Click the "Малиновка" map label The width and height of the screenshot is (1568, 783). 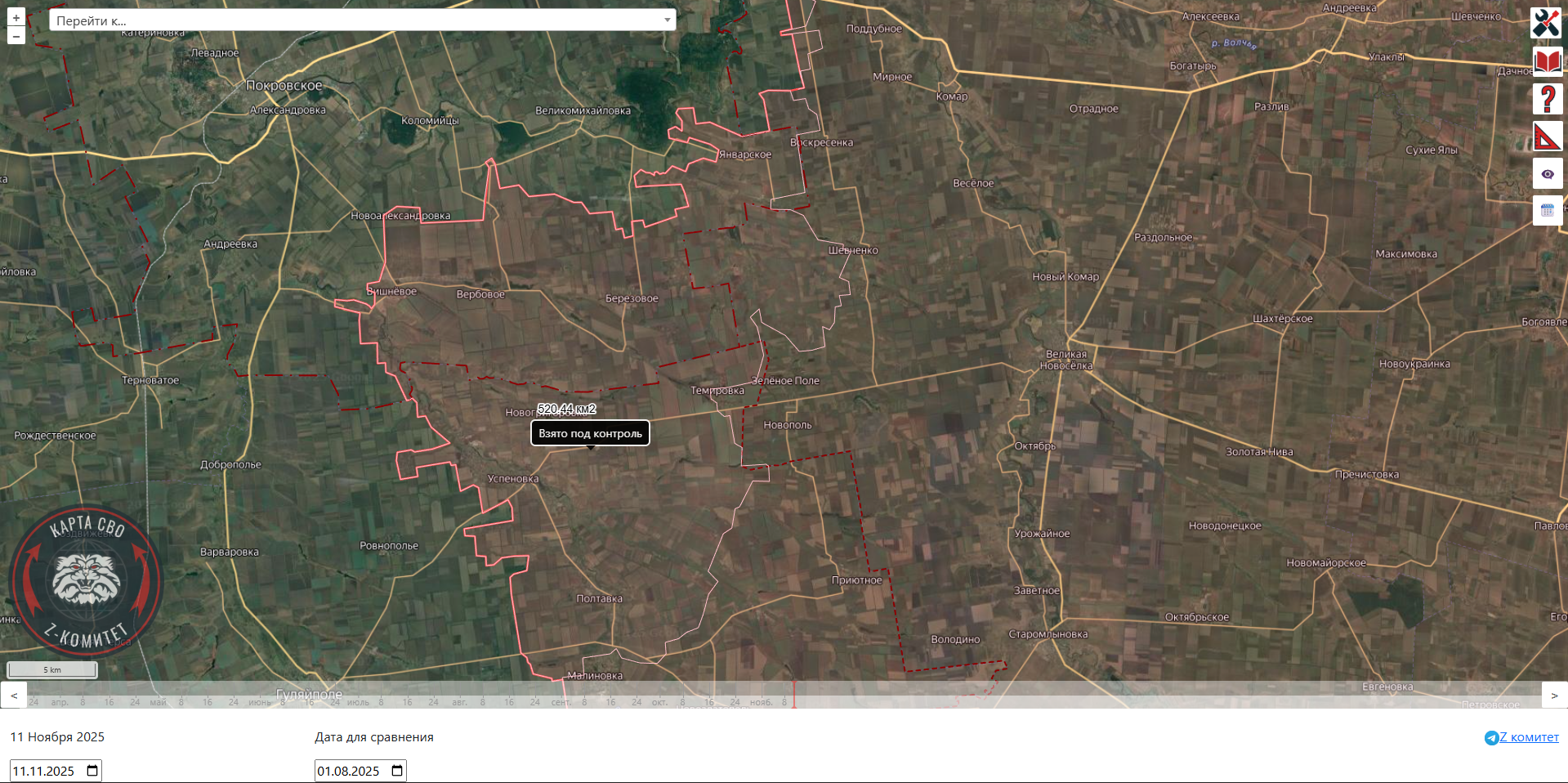coord(595,676)
